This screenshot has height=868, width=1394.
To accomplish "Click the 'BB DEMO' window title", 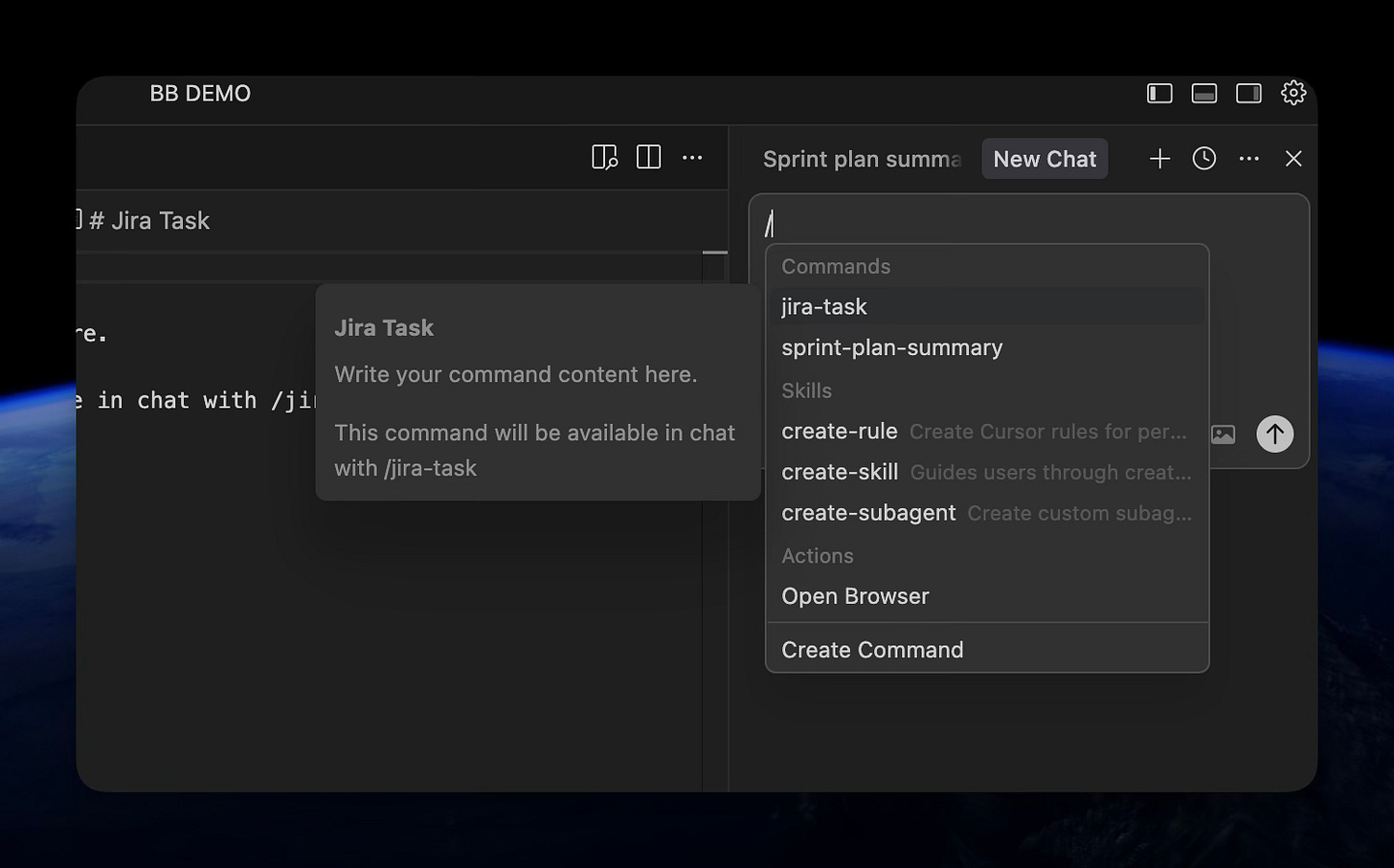I will (x=200, y=94).
